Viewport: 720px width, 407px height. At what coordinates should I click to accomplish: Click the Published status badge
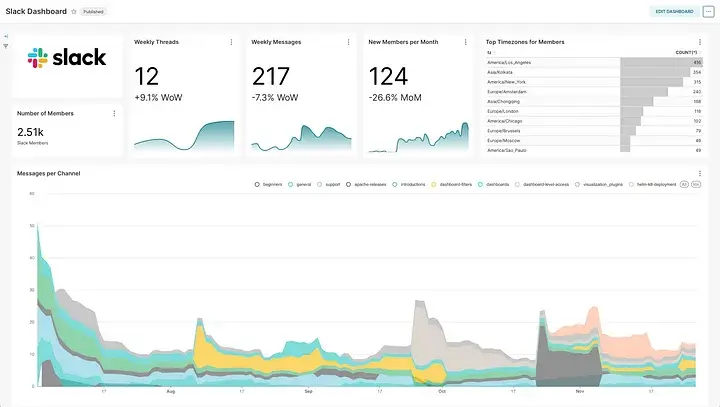[93, 11]
